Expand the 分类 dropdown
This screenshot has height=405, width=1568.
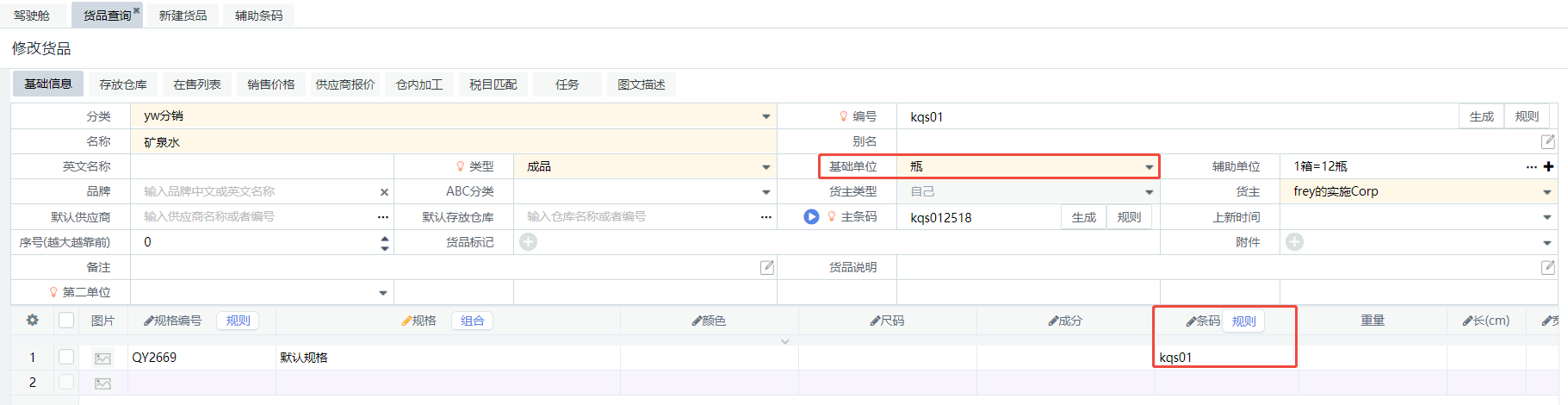[x=765, y=116]
